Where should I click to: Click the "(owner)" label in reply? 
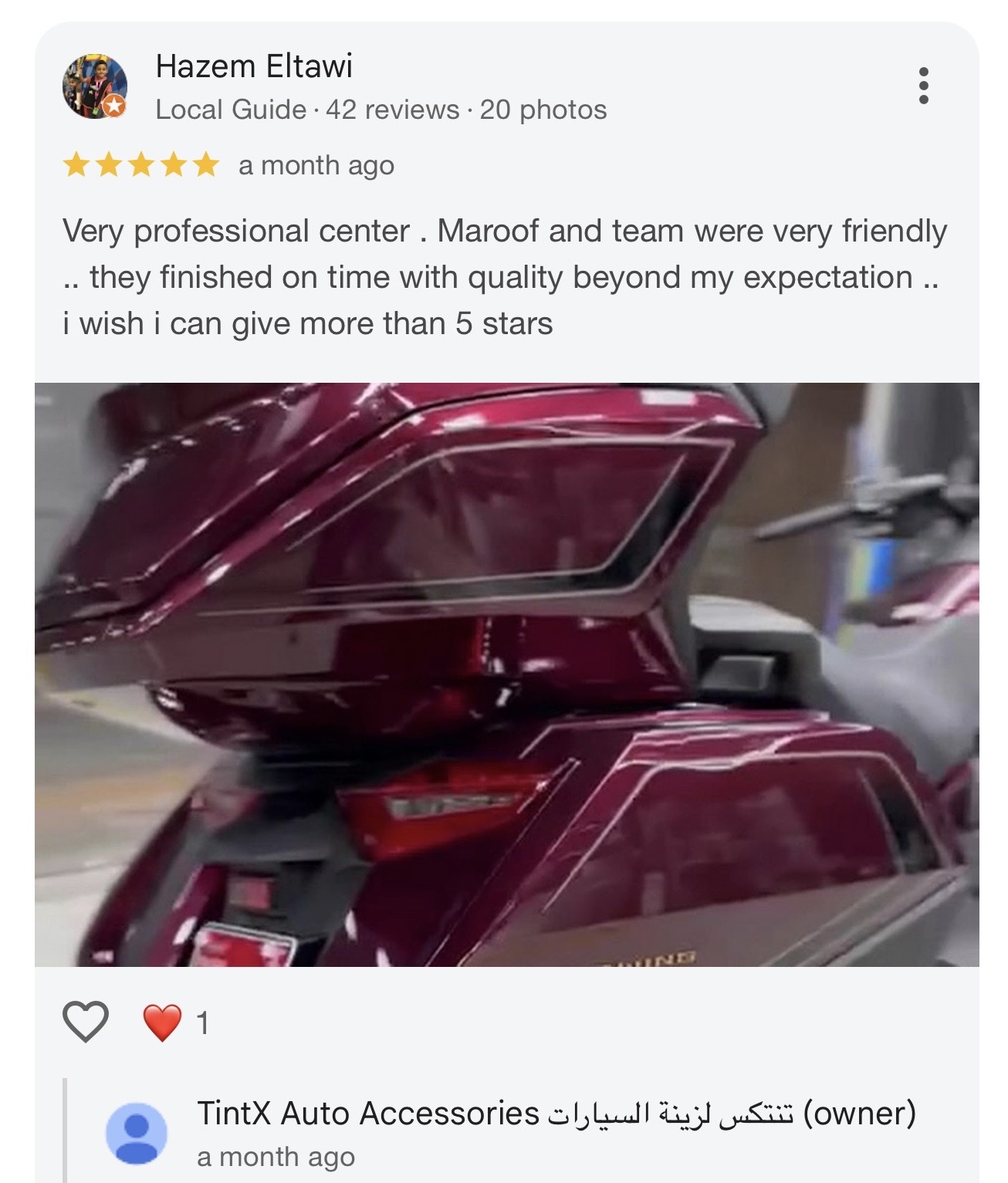(x=860, y=1114)
